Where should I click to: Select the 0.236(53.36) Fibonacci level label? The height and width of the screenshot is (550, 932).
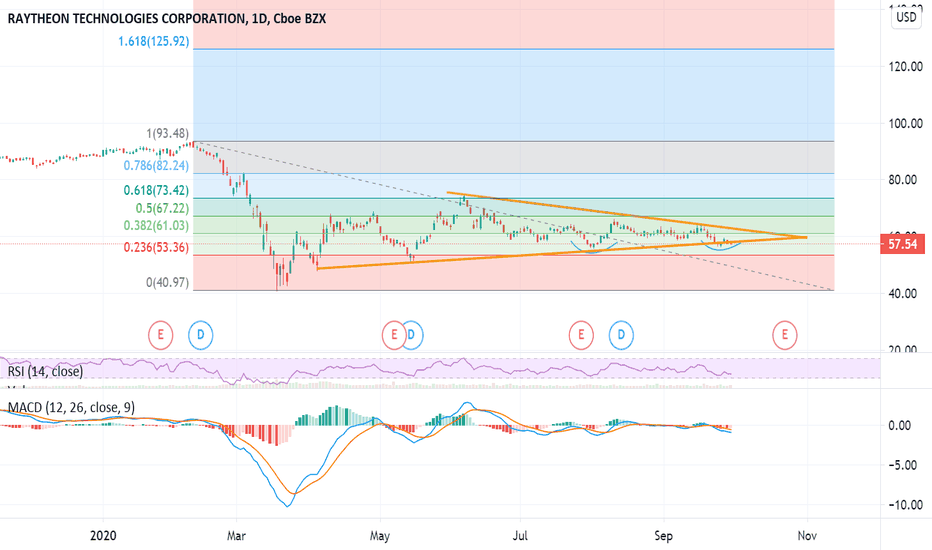[x=156, y=247]
